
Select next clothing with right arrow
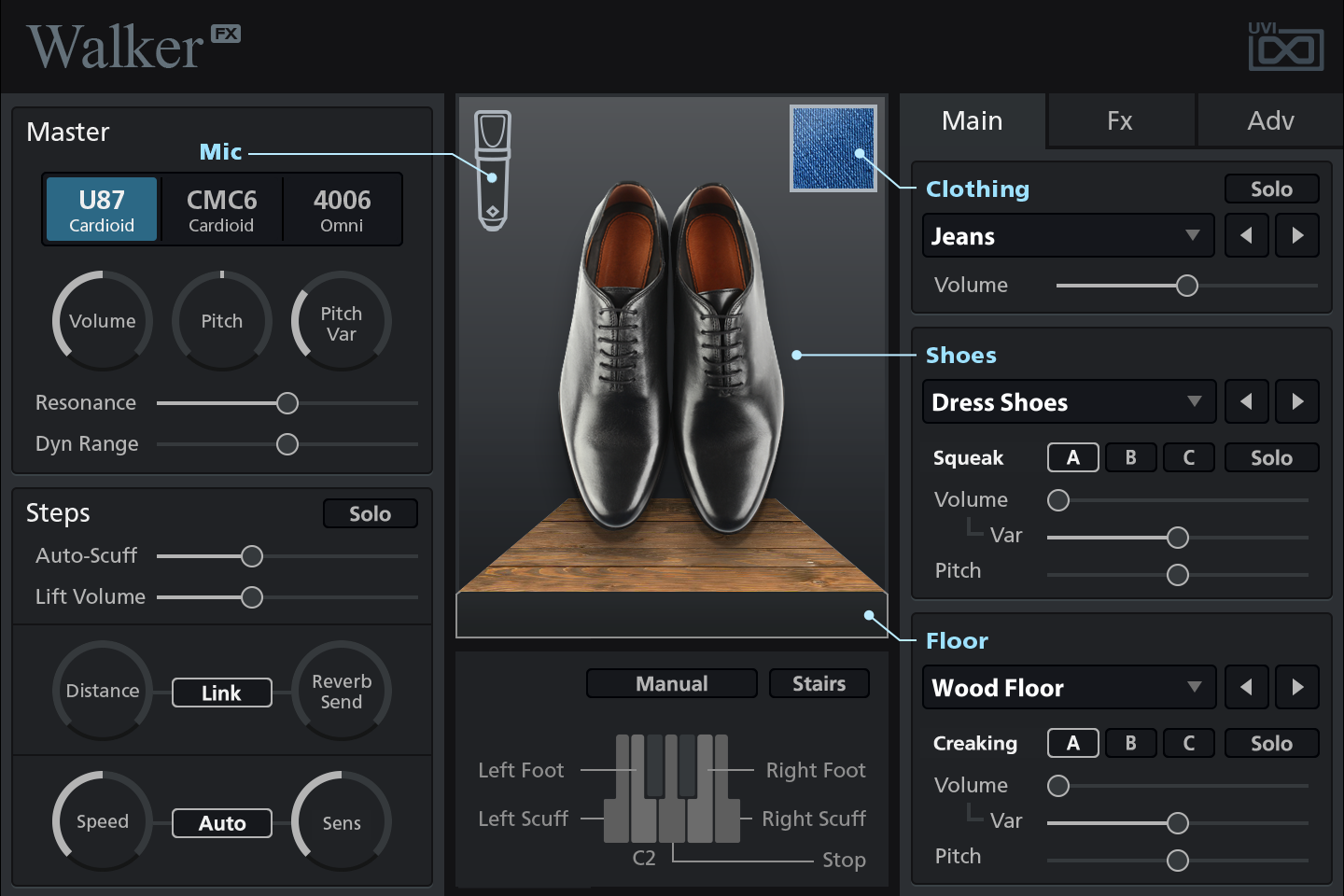click(x=1297, y=236)
